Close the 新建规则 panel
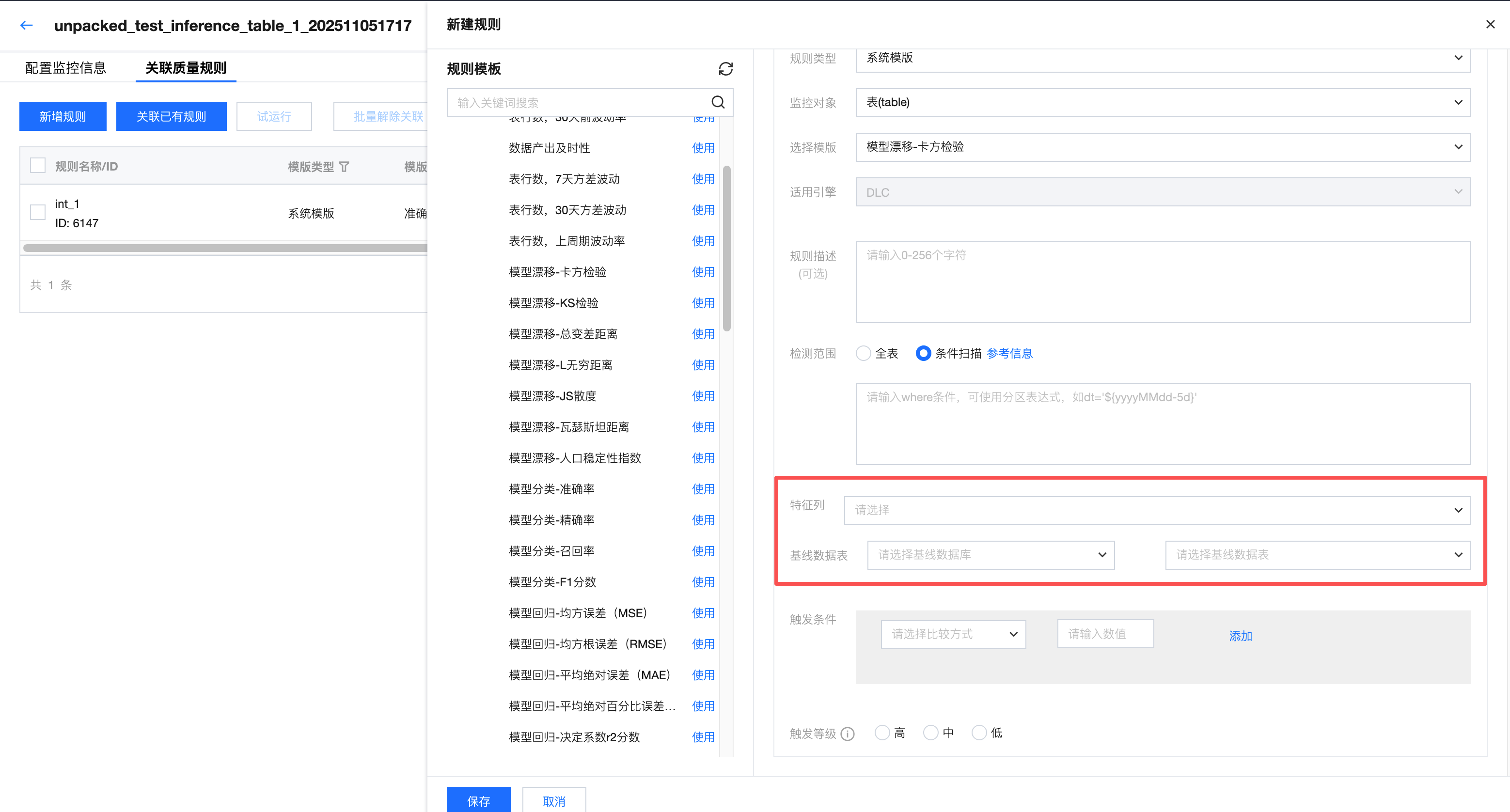The image size is (1510, 812). click(1490, 25)
